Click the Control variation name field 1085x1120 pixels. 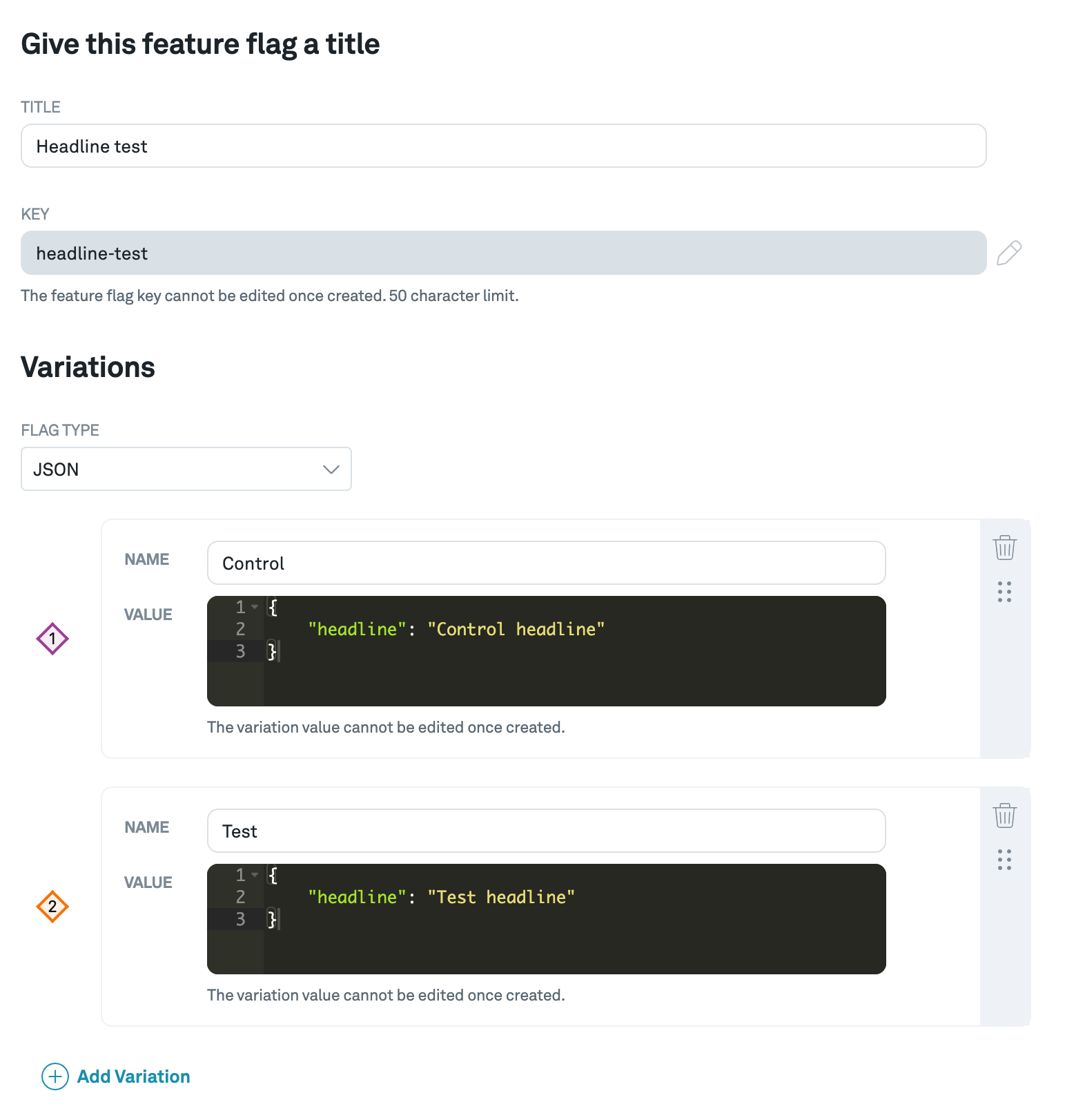546,563
